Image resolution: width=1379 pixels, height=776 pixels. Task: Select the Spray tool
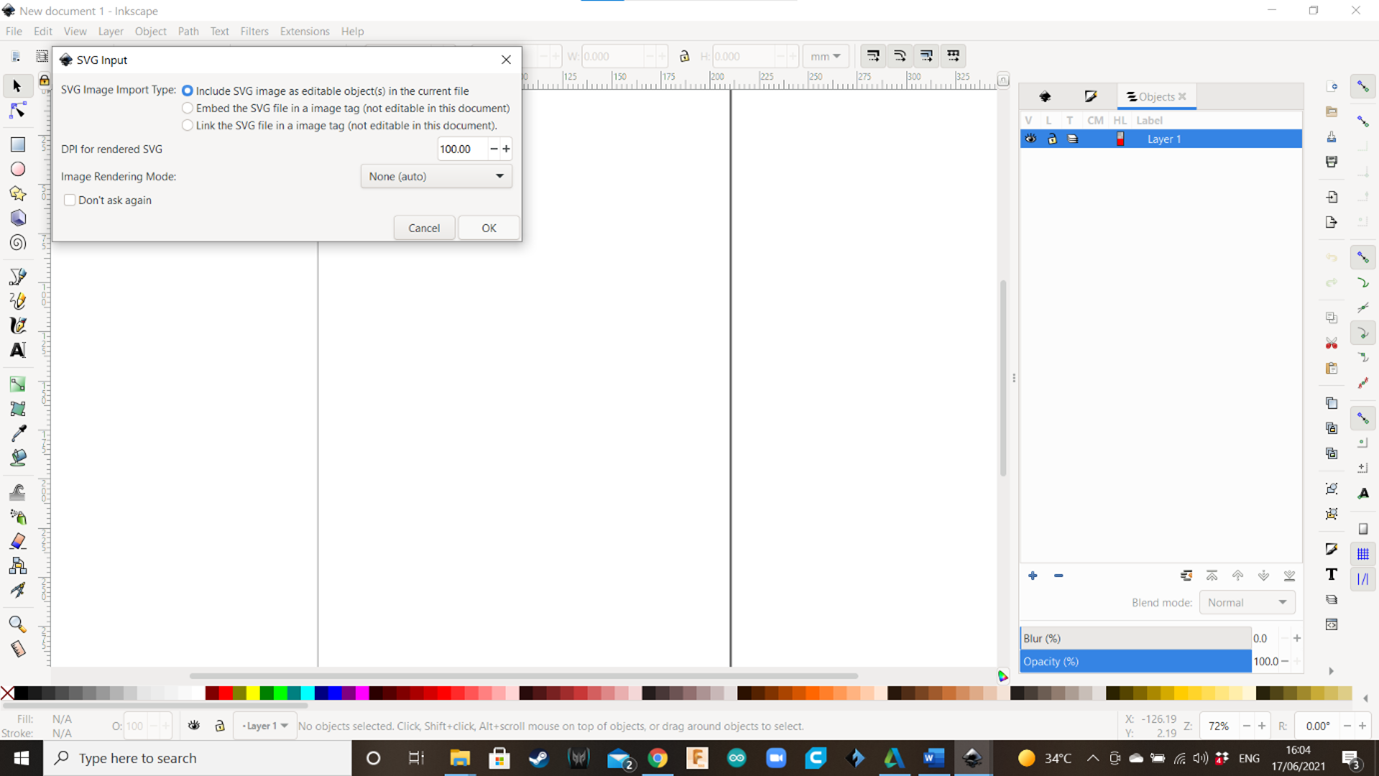17,517
